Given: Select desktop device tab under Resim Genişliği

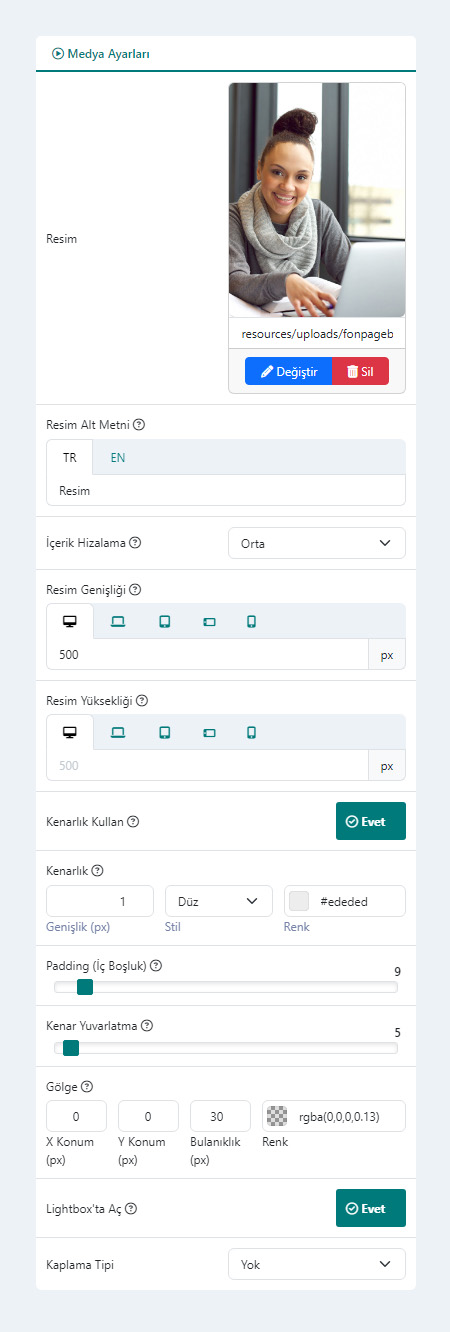Looking at the screenshot, I should pos(70,621).
